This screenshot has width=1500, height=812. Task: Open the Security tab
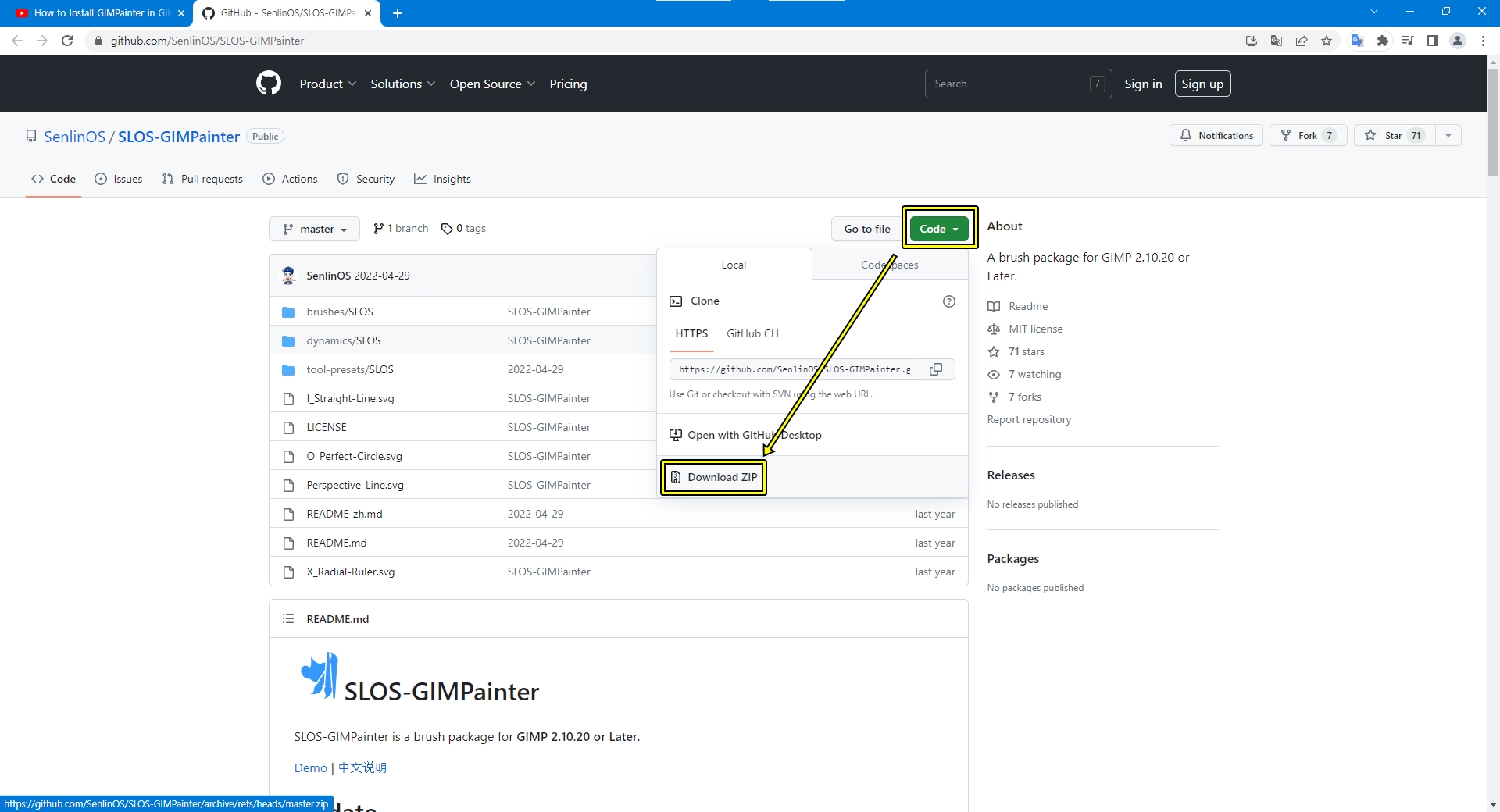(366, 179)
